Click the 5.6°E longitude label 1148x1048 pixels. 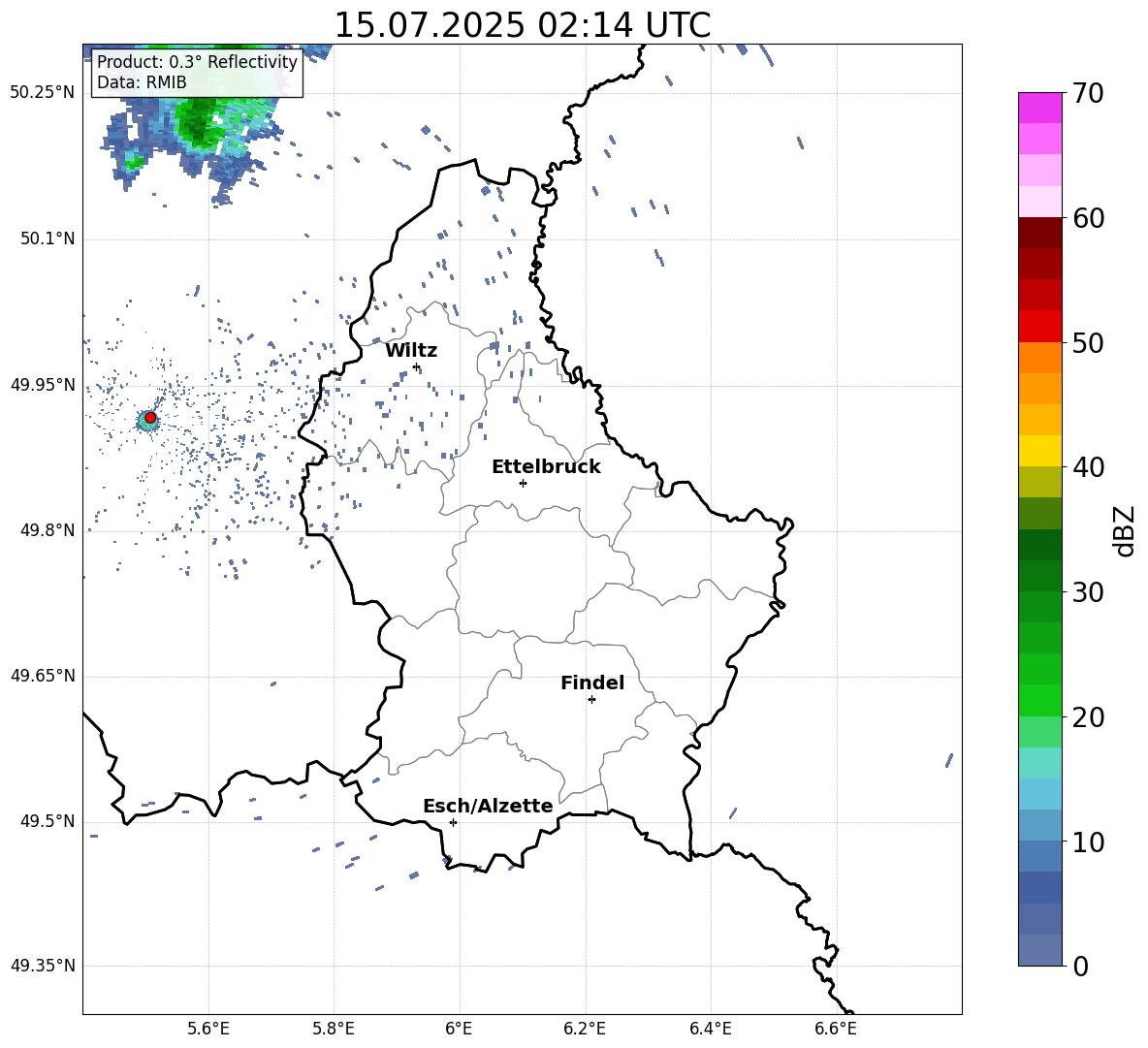click(x=208, y=1029)
